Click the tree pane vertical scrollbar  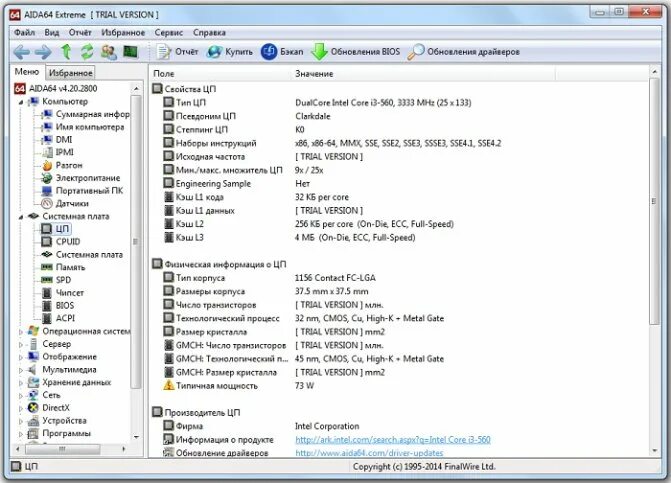pos(136,242)
